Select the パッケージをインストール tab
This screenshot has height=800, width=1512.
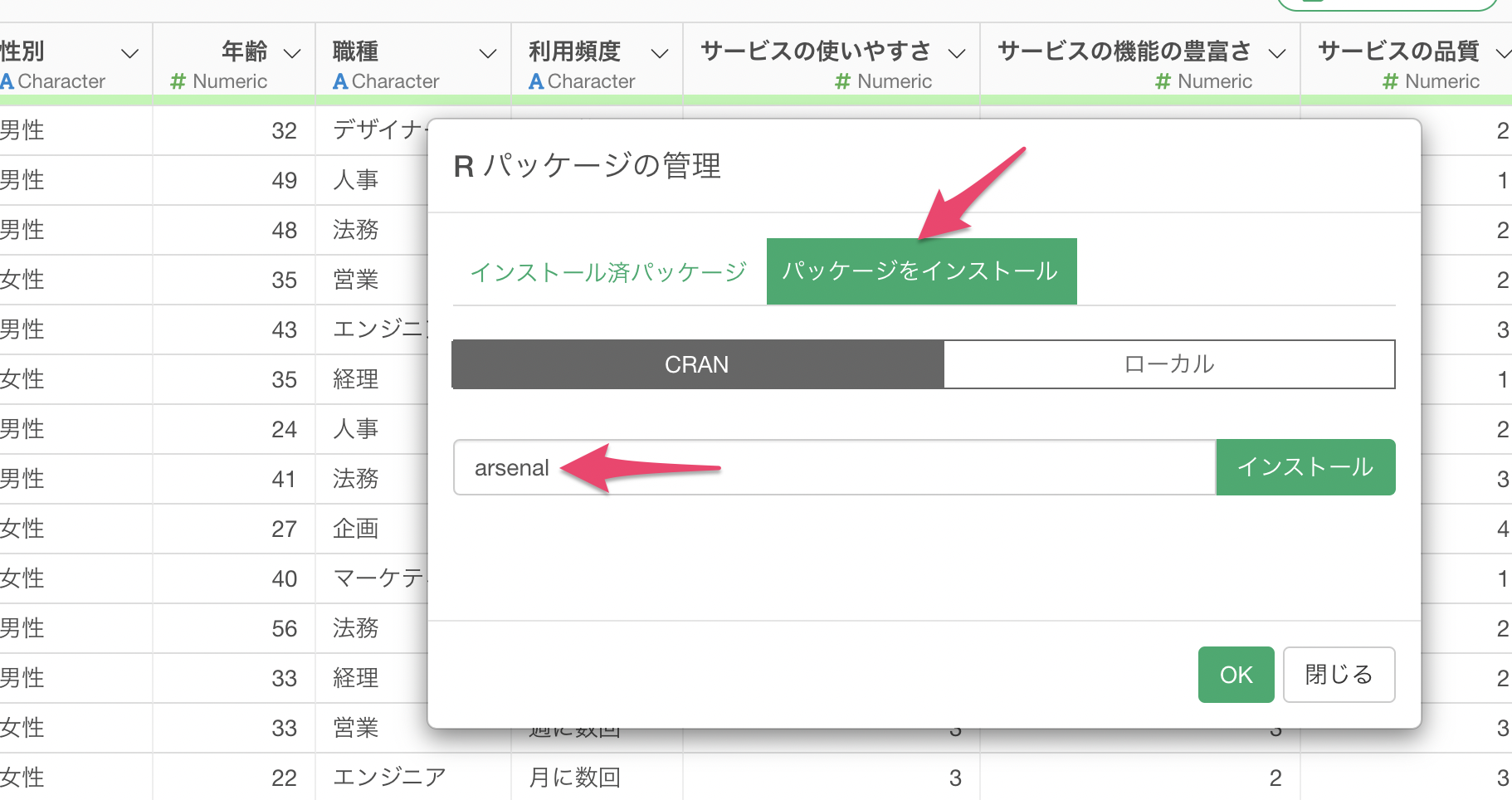pyautogui.click(x=921, y=271)
